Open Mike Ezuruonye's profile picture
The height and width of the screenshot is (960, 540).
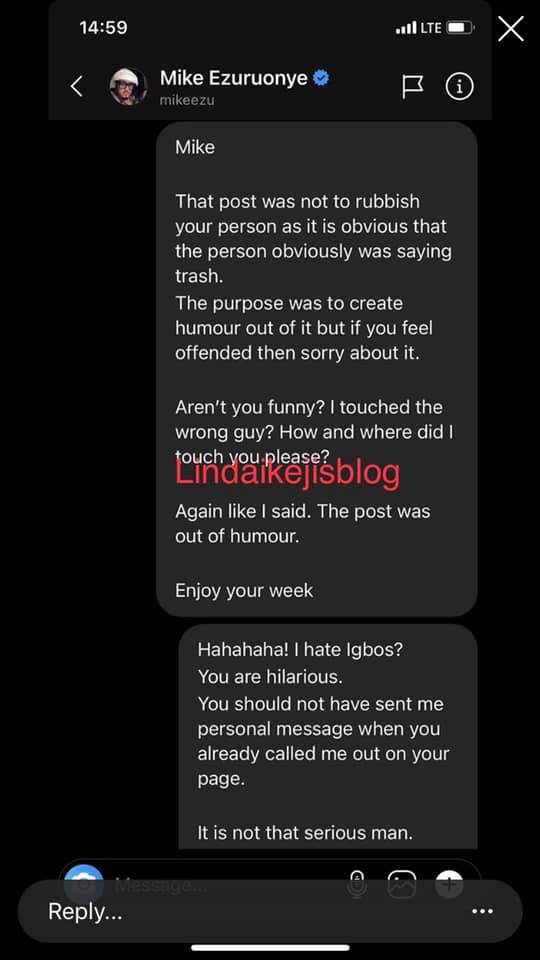tap(128, 86)
